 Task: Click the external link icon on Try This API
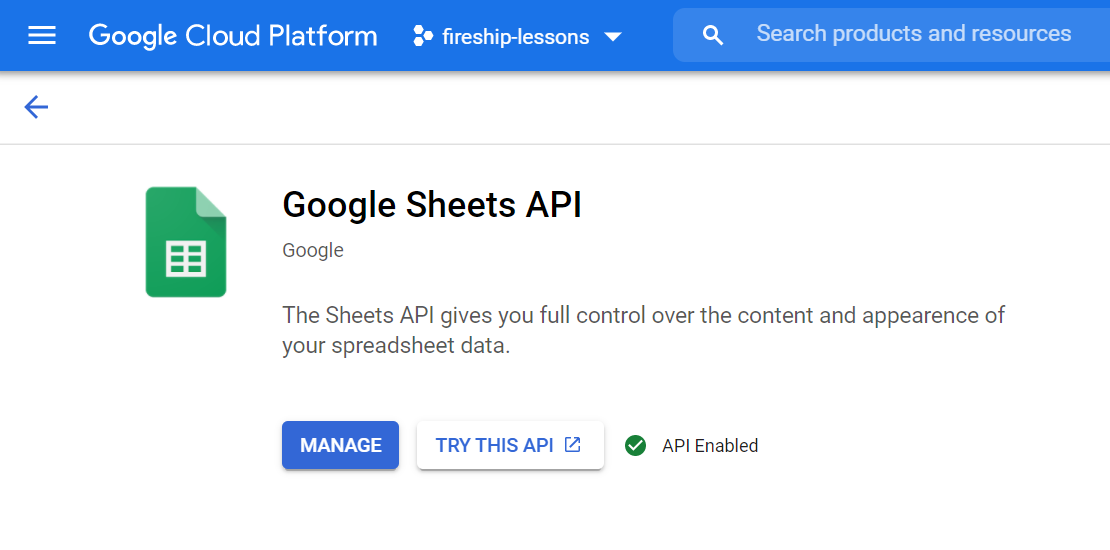pyautogui.click(x=573, y=445)
